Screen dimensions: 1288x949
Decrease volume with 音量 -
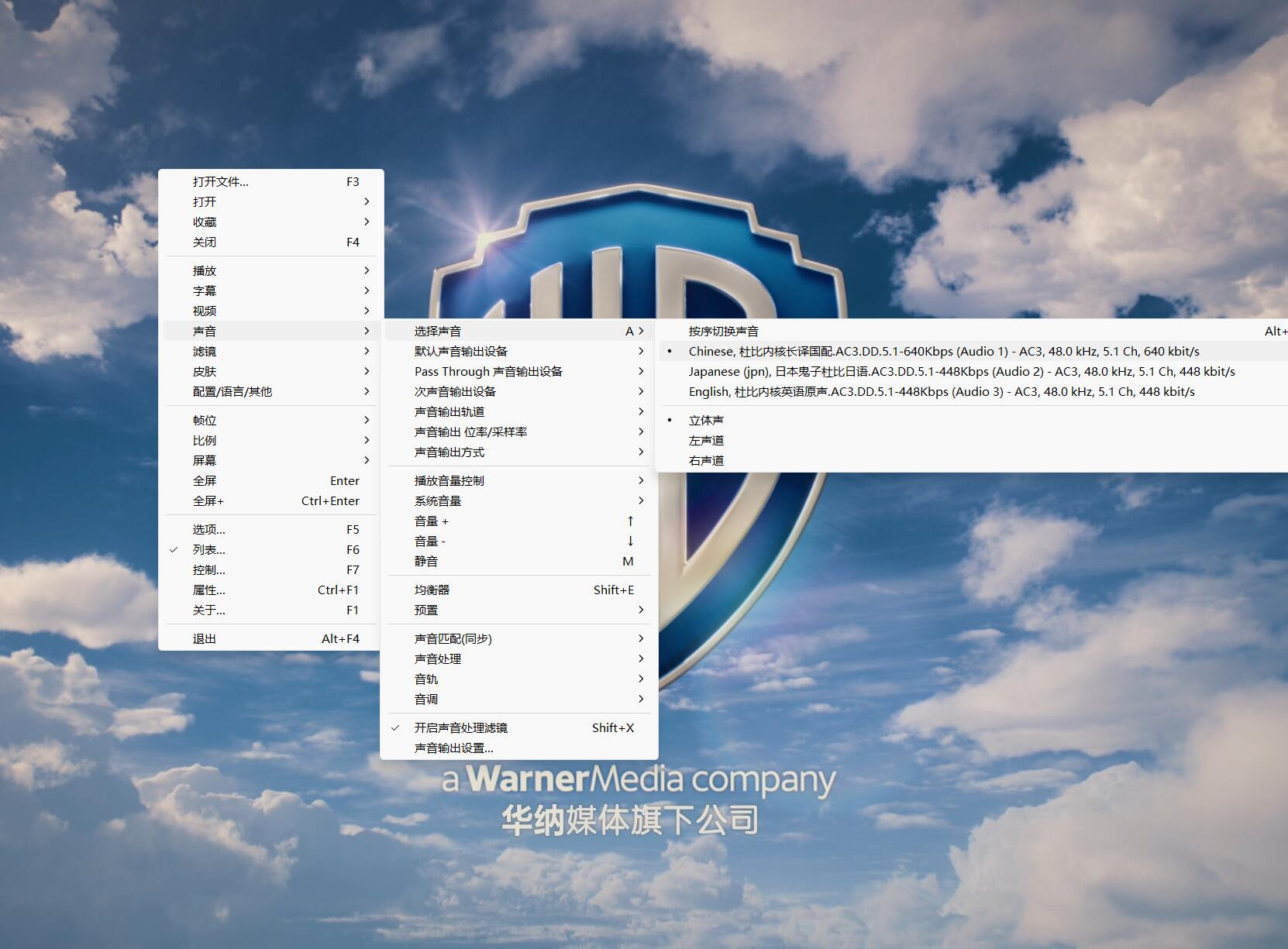coord(519,541)
